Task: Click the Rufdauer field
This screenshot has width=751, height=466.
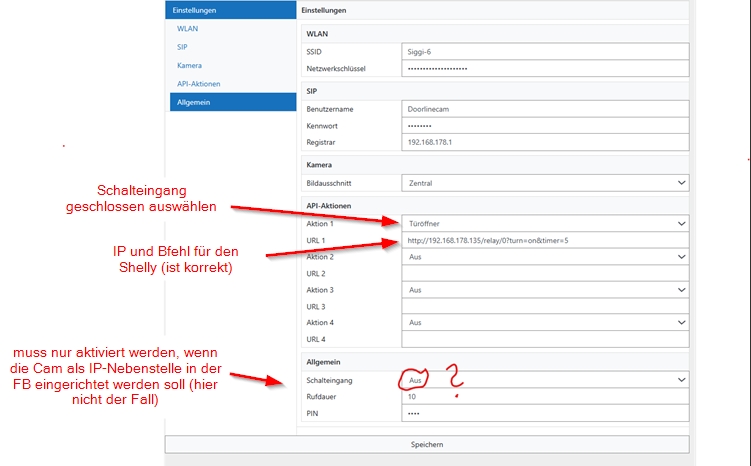Action: coord(545,397)
